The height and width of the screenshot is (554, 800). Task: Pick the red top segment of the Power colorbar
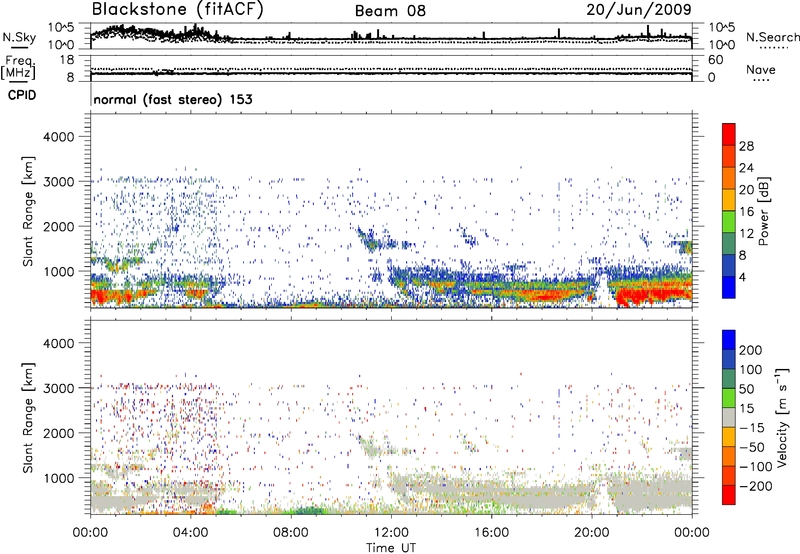click(x=729, y=134)
